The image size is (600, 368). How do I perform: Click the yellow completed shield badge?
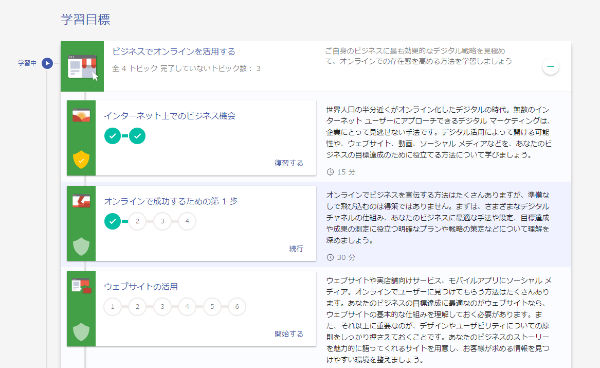81,160
